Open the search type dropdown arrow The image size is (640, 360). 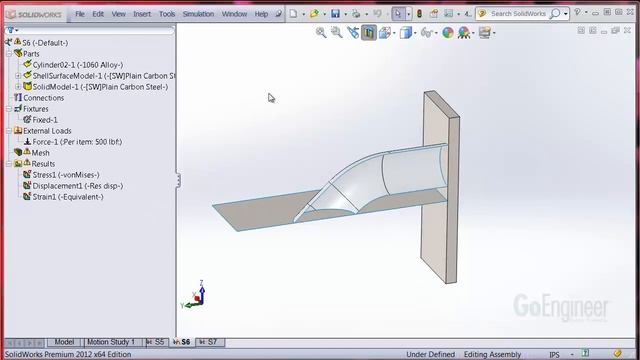click(565, 14)
